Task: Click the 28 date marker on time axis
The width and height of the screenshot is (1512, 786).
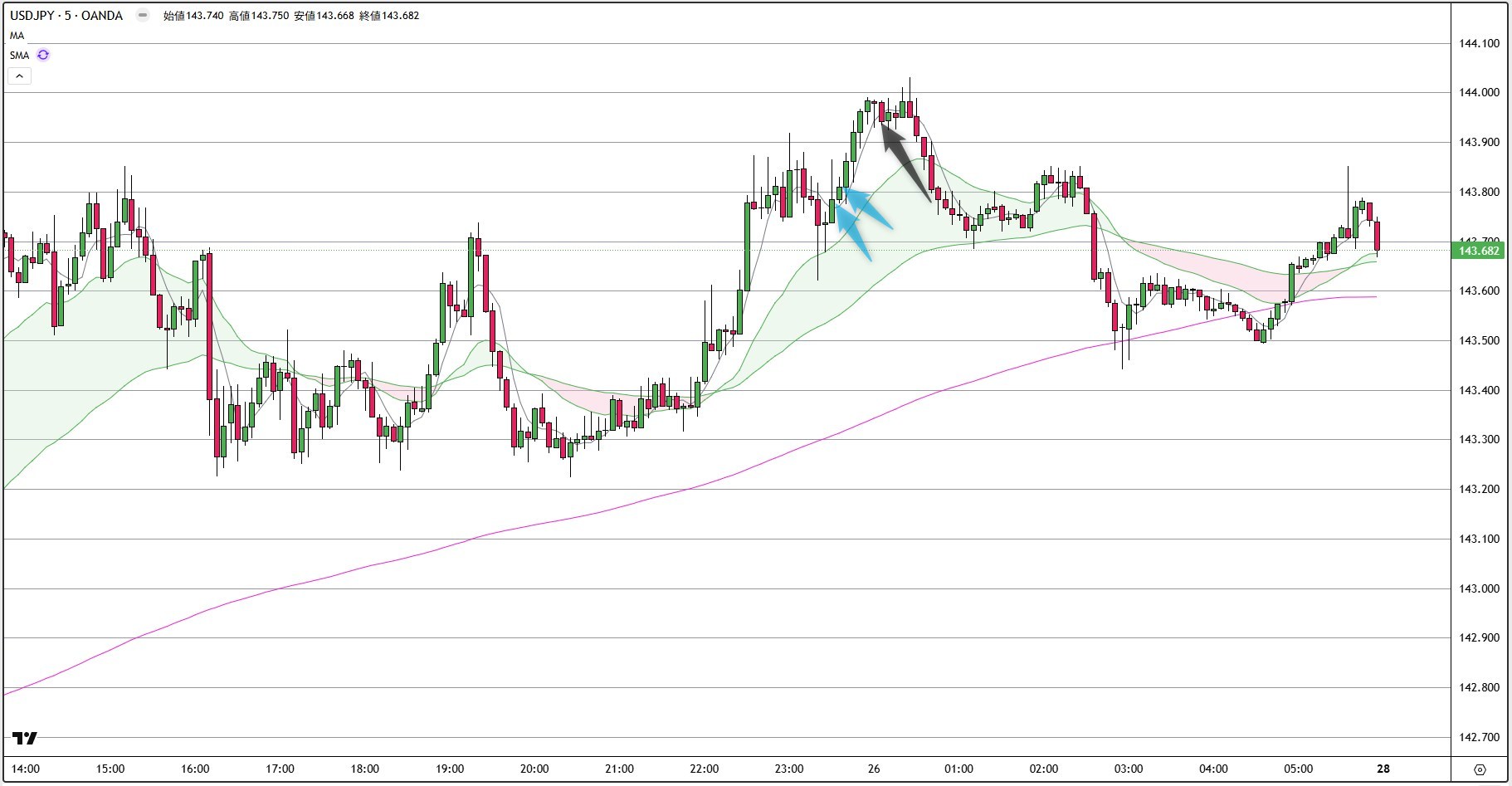Action: 1383,769
